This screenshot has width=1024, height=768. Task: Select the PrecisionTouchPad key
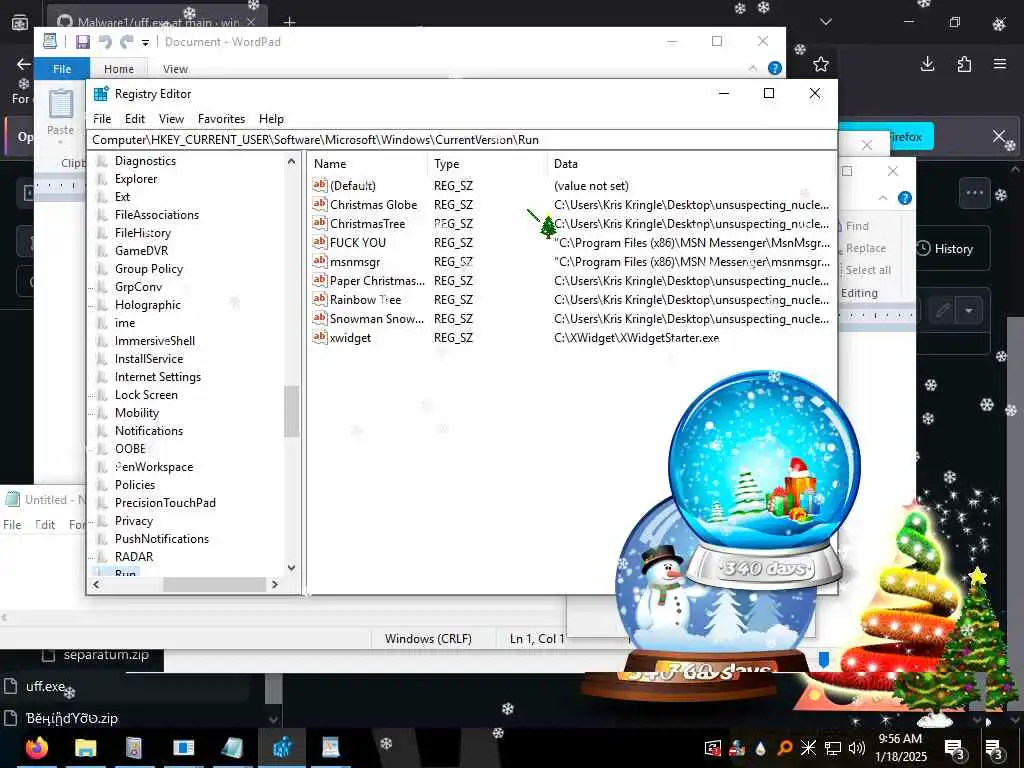point(165,503)
